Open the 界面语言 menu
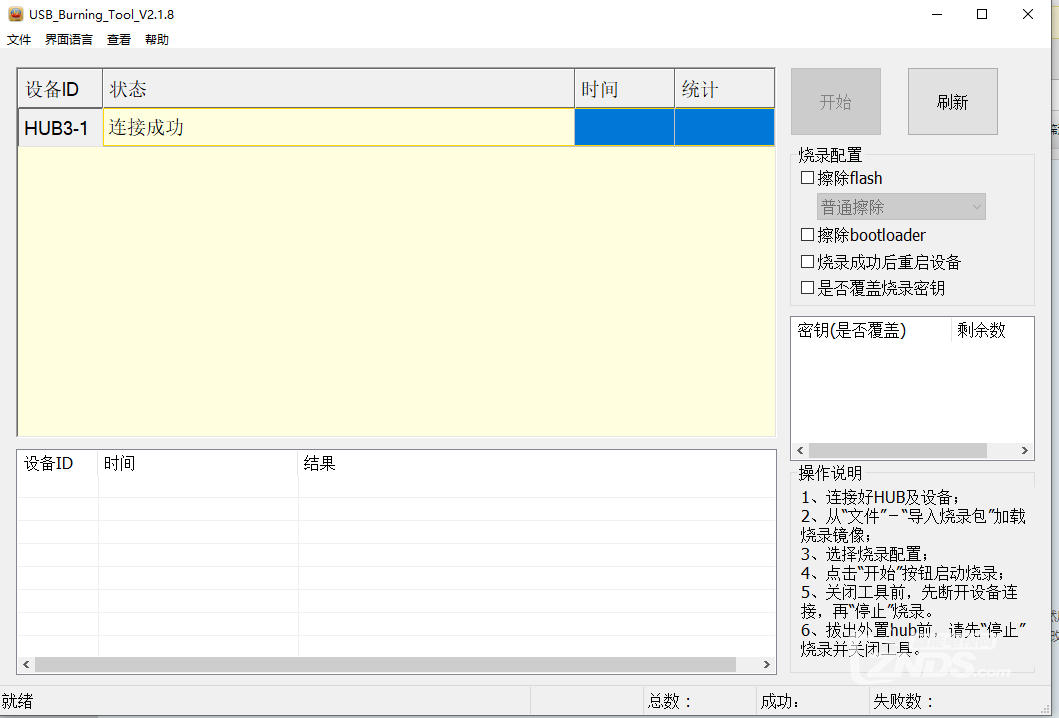The width and height of the screenshot is (1059, 718). click(x=67, y=39)
